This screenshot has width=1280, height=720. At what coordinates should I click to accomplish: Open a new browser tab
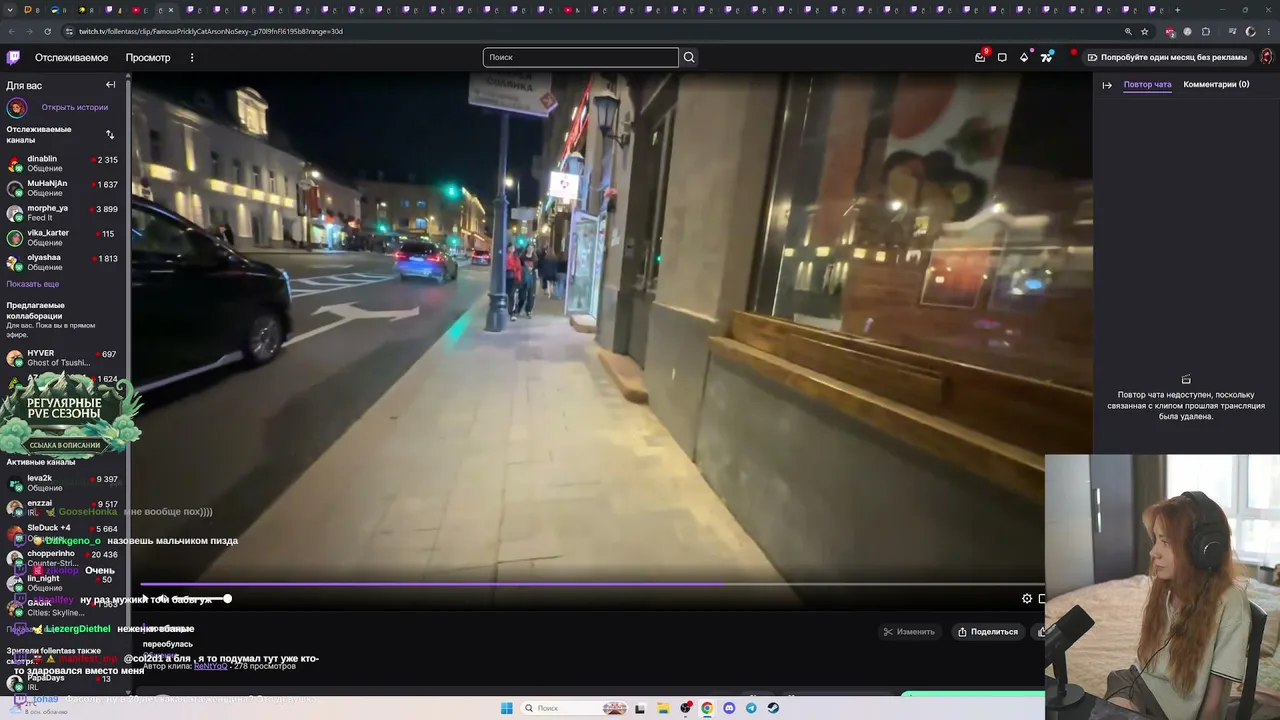pyautogui.click(x=1177, y=10)
